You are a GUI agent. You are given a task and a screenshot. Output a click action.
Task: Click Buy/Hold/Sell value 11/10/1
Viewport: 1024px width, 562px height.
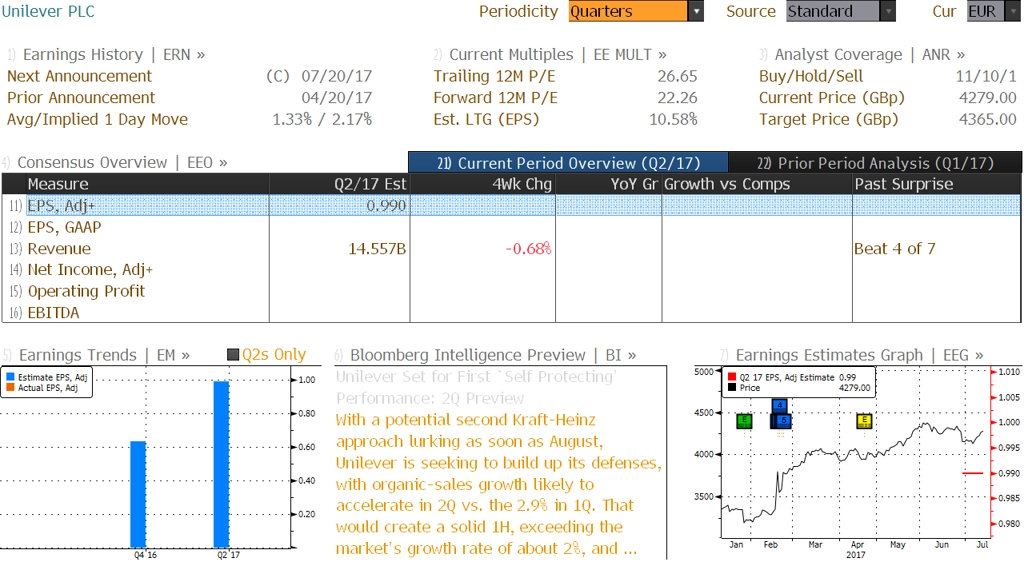click(x=986, y=76)
